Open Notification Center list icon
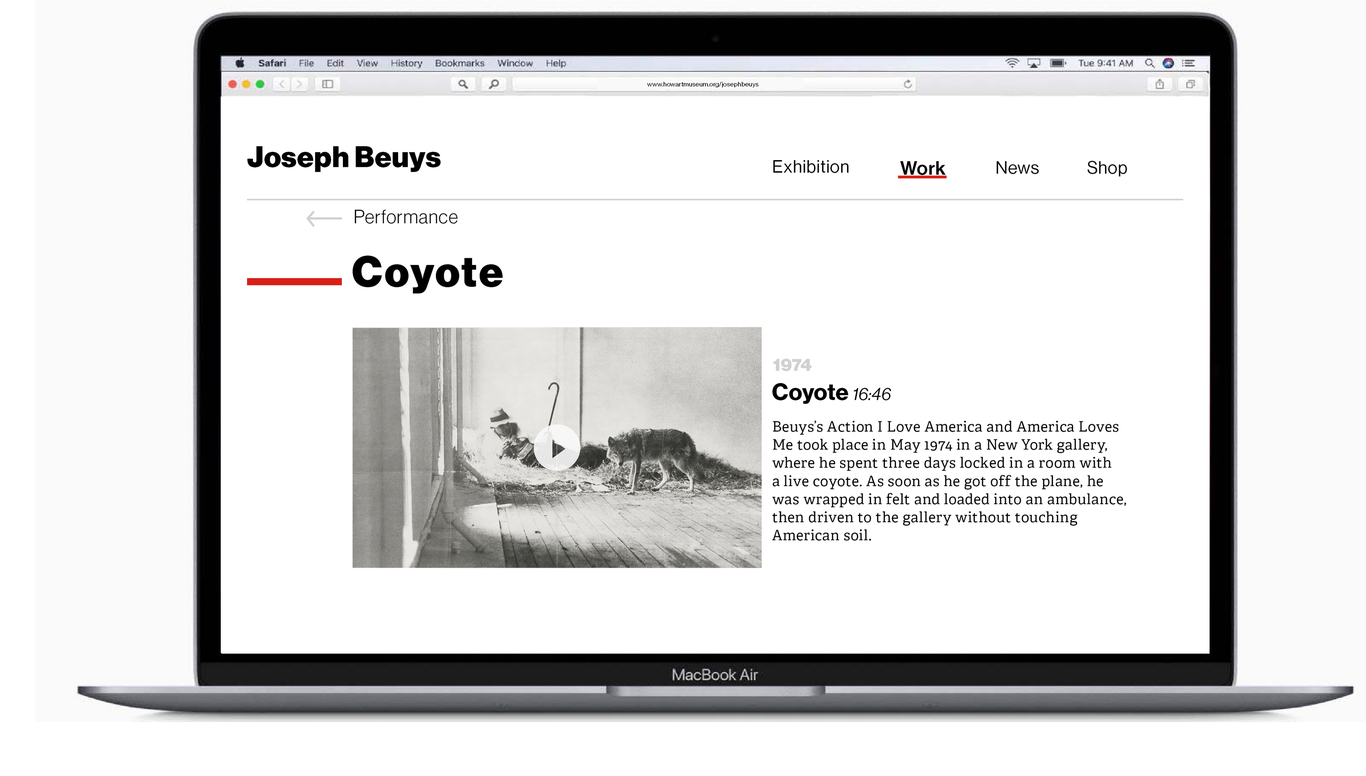 (1188, 63)
